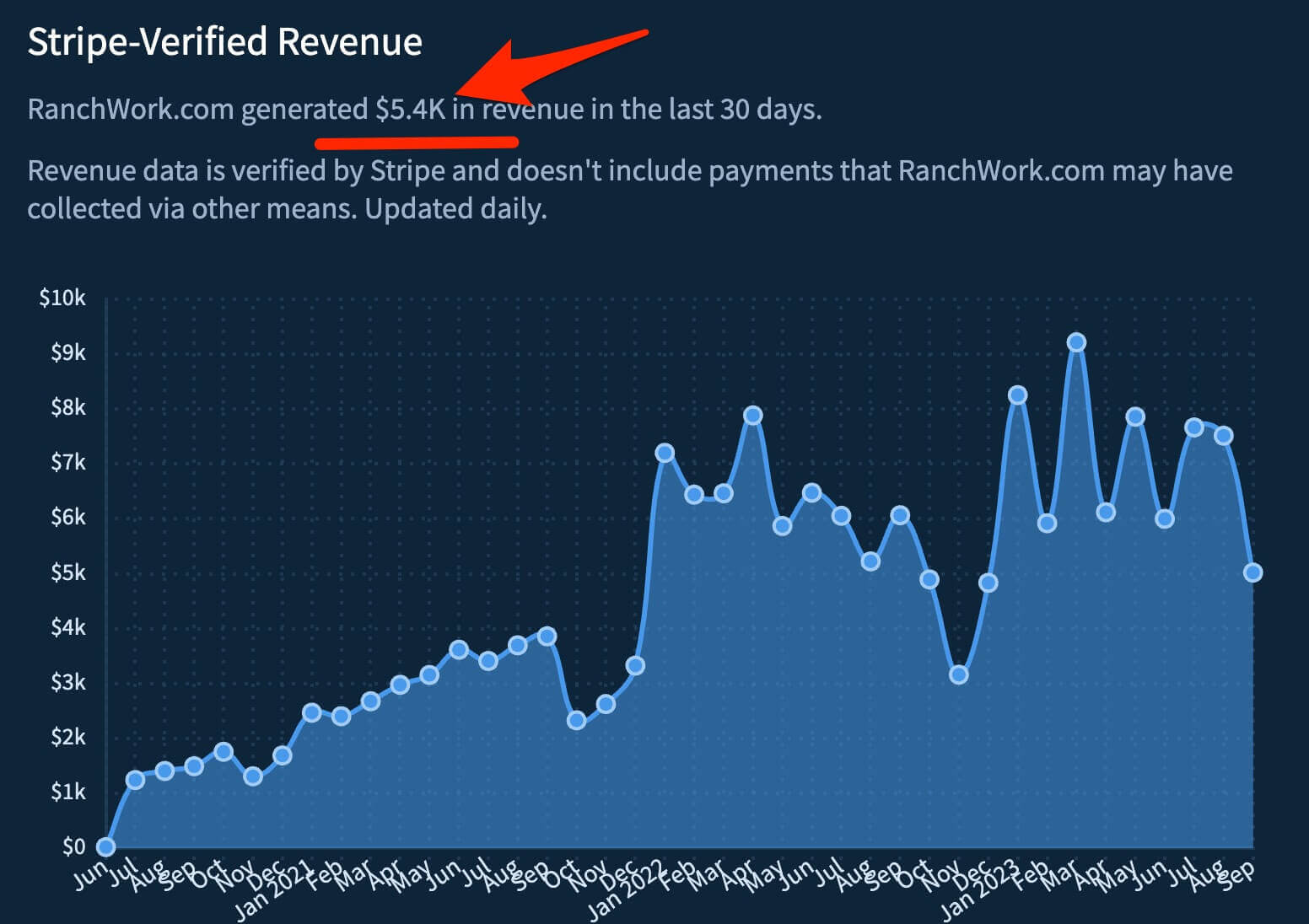Click the September 2021 data point near $4k
The height and width of the screenshot is (924, 1309).
tap(547, 636)
